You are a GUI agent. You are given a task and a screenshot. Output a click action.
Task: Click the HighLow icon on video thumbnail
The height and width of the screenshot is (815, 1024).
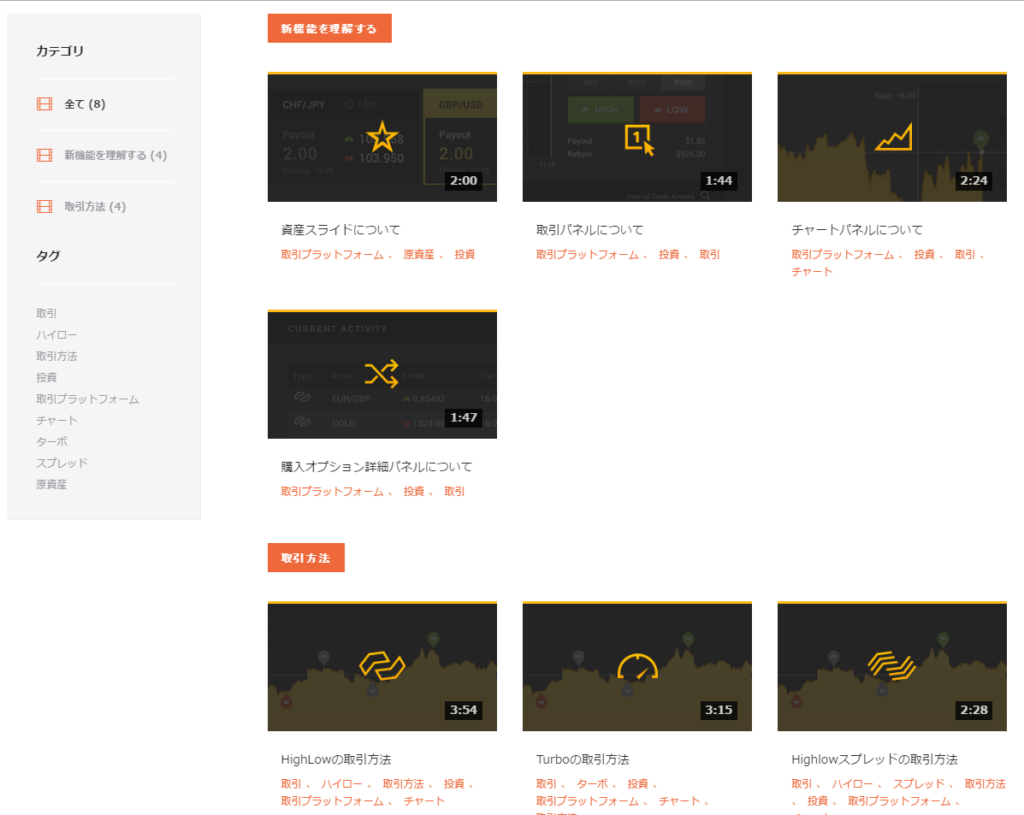click(x=381, y=665)
